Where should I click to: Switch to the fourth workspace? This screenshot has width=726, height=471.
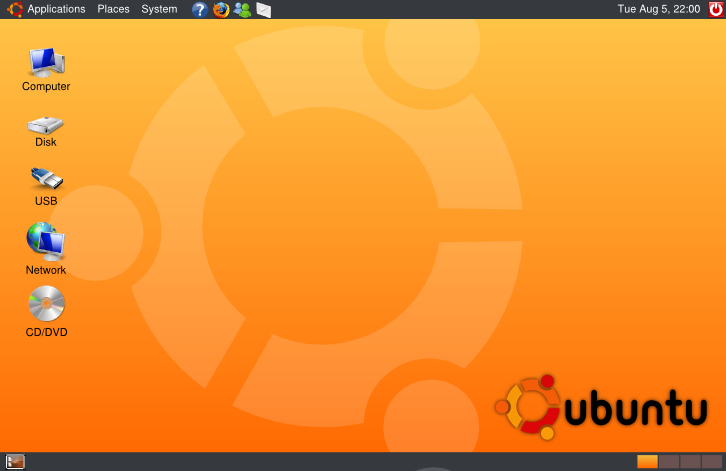point(712,462)
